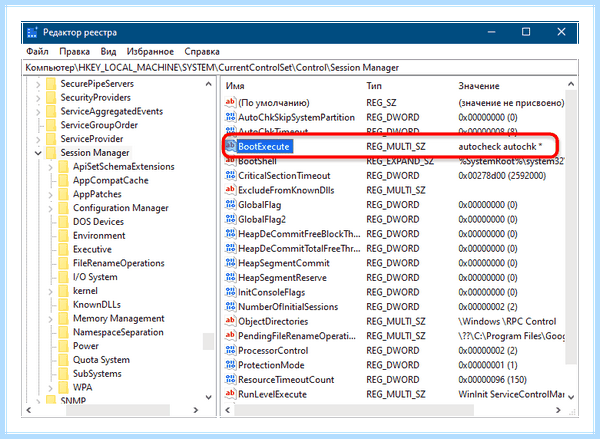Click the icon of the (По умолчанию) value
600x439 pixels.
pyautogui.click(x=230, y=103)
